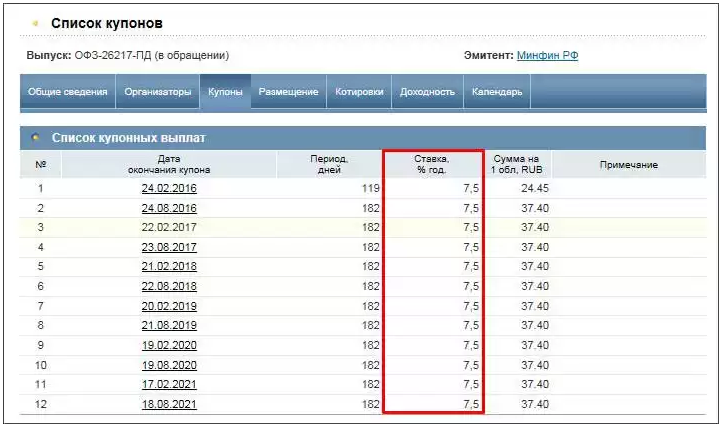The width and height of the screenshot is (722, 427).
Task: Click the Сумма на 1 обл, RUB header
Action: (516, 164)
